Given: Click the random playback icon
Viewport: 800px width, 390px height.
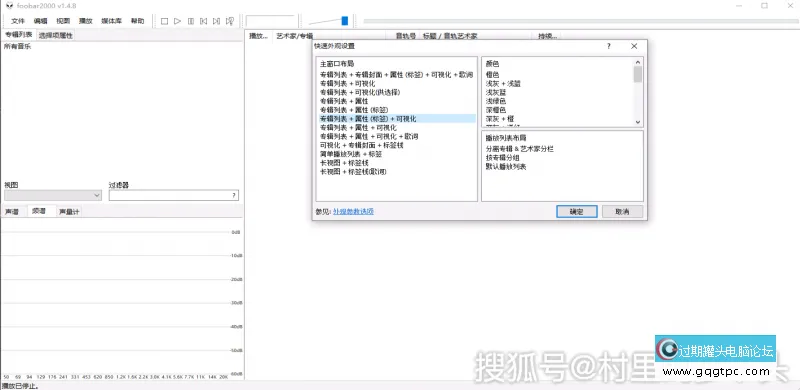Looking at the screenshot, I should (x=230, y=21).
